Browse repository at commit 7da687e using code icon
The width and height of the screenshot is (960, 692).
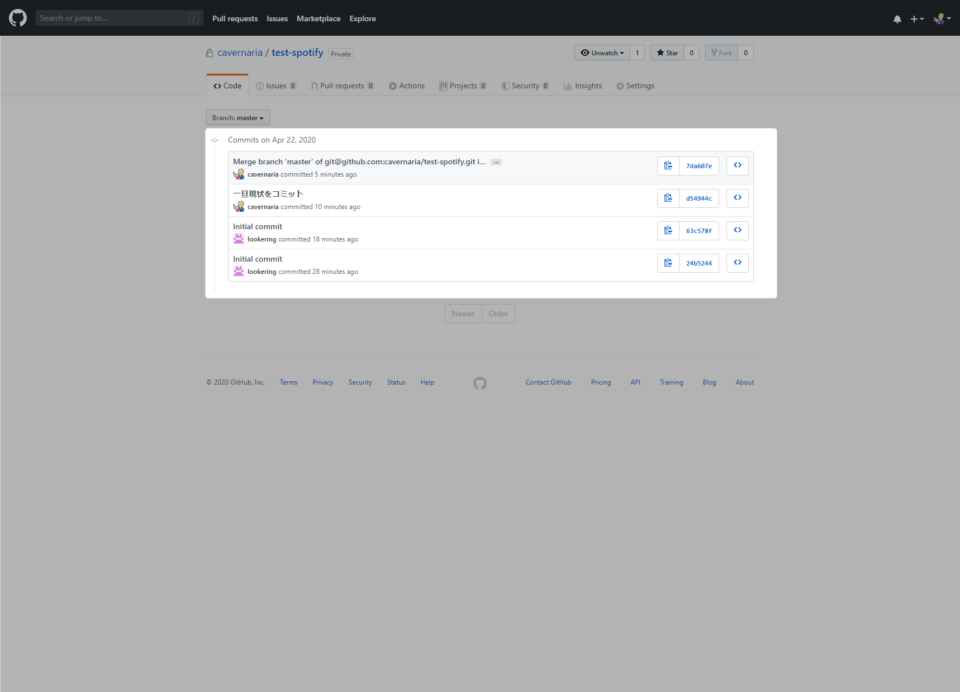[x=737, y=165]
